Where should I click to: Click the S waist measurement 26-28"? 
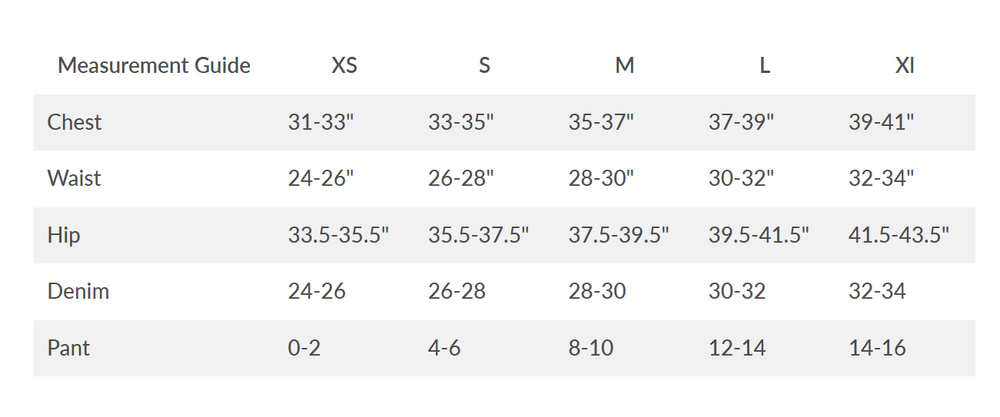pos(461,179)
